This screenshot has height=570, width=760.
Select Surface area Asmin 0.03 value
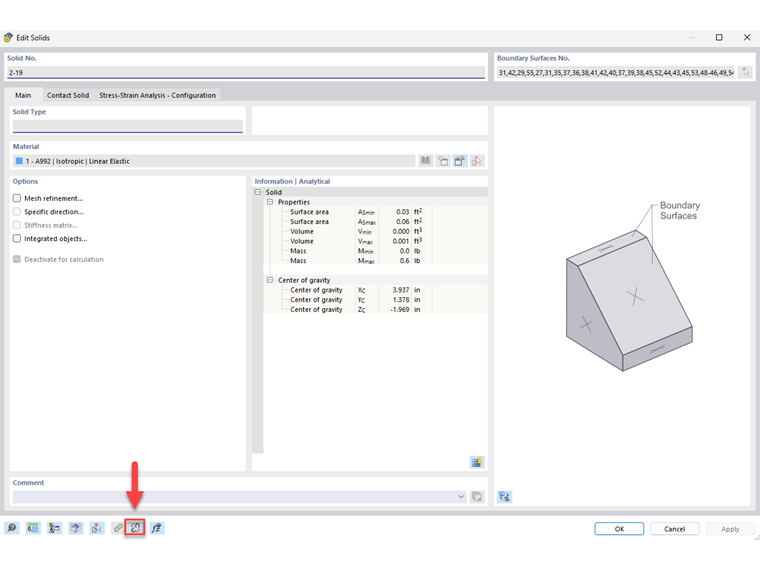pyautogui.click(x=403, y=212)
